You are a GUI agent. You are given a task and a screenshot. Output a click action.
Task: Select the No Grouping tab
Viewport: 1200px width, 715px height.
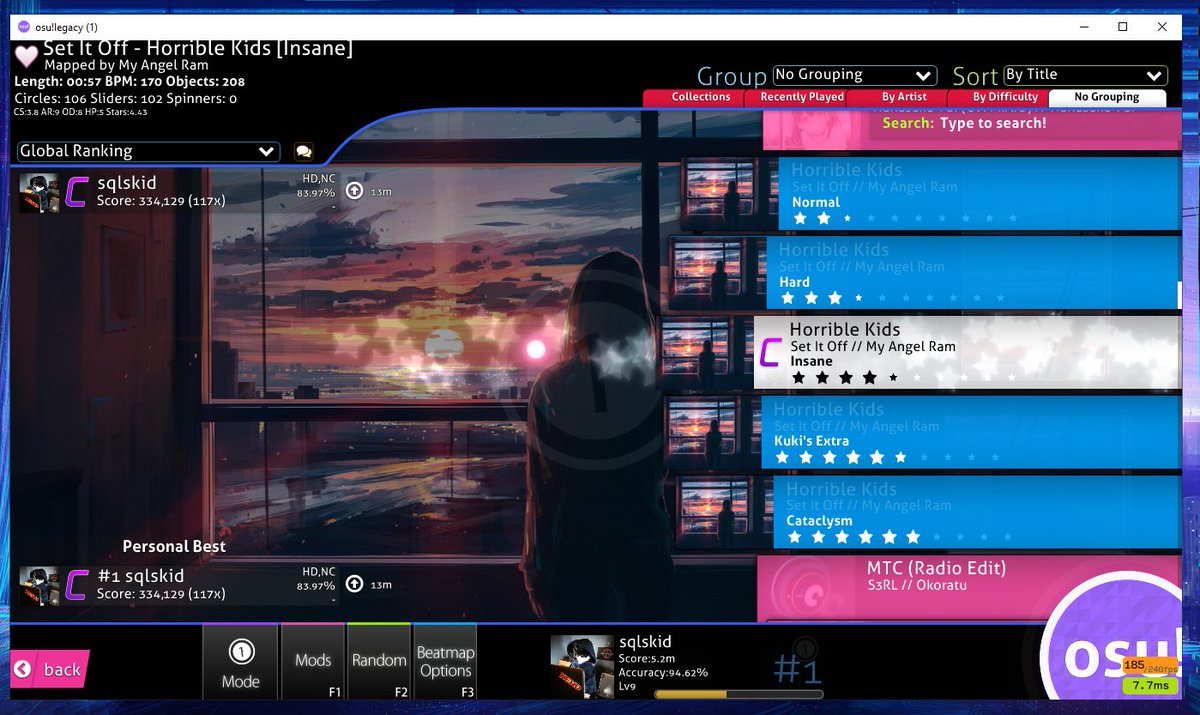(1107, 97)
